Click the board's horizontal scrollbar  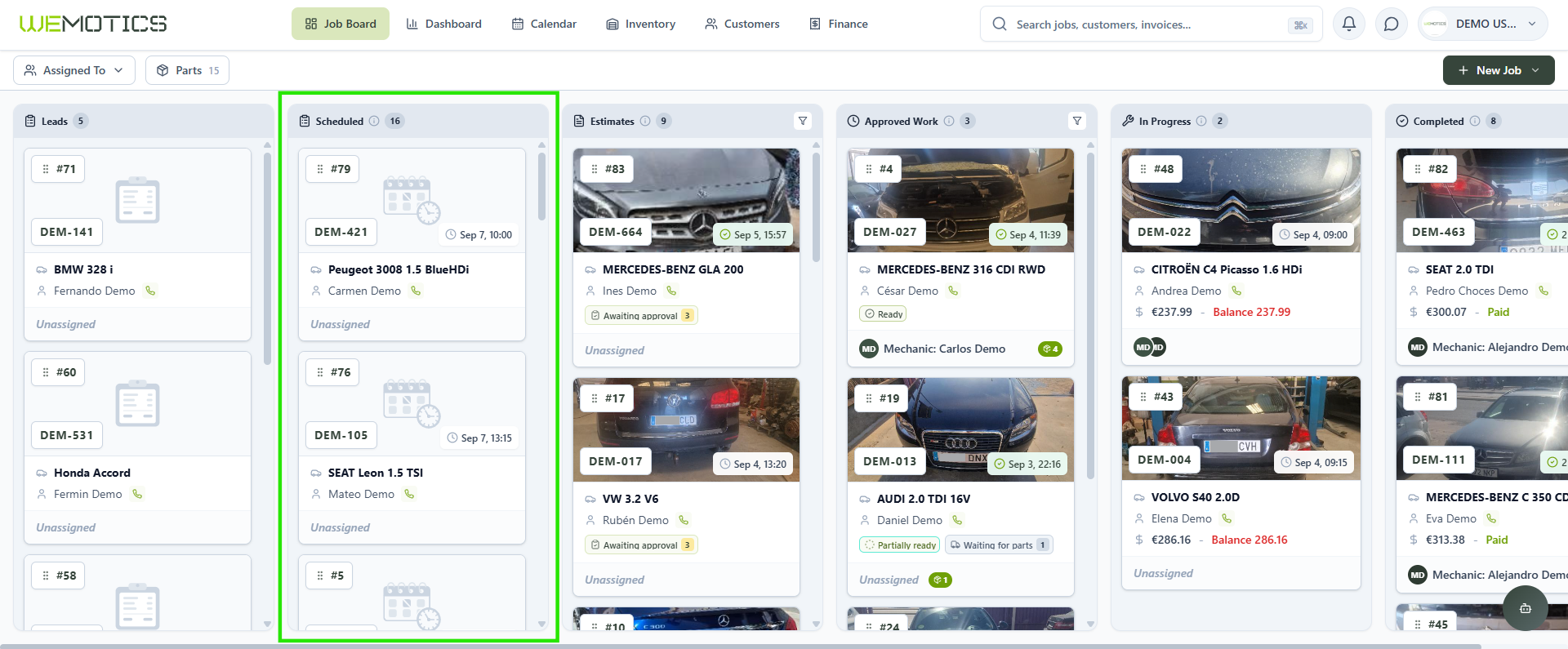click(741, 646)
